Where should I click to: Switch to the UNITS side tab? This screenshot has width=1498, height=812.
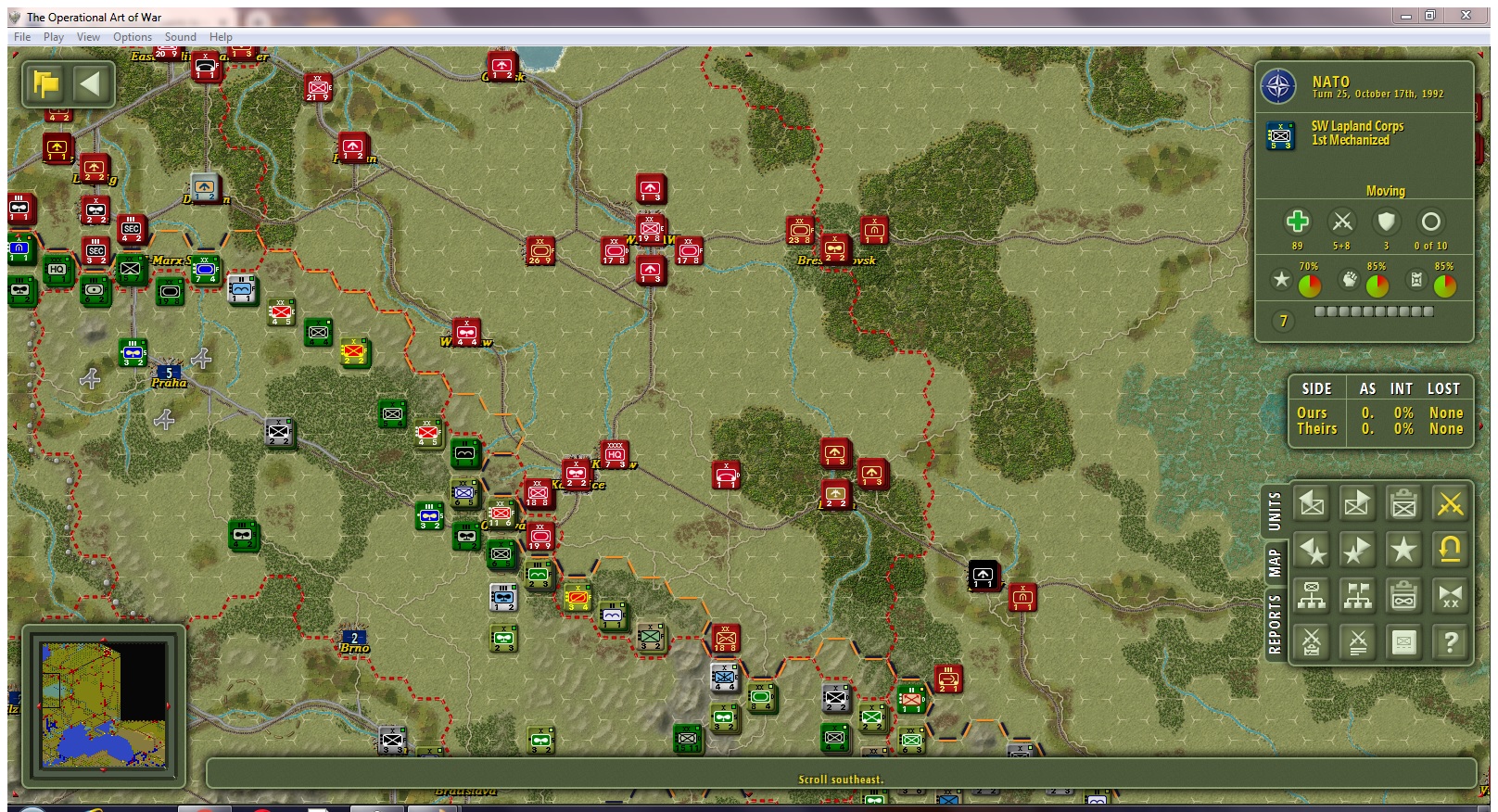(1275, 511)
